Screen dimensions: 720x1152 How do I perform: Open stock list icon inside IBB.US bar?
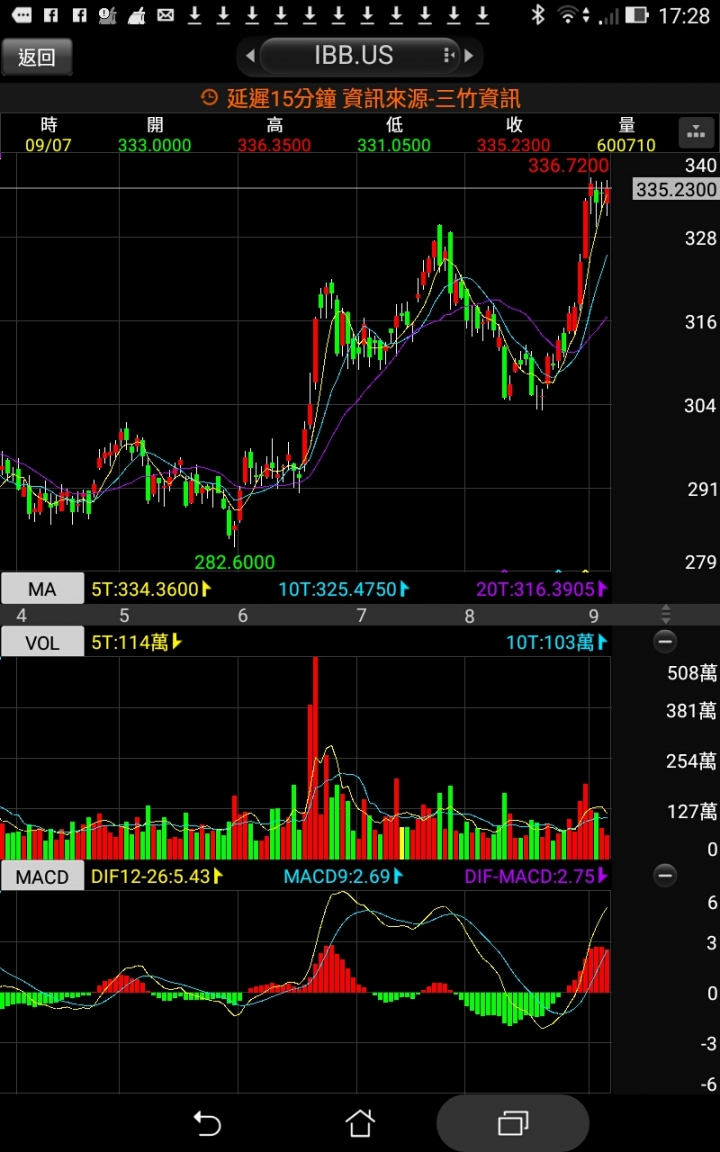coord(448,56)
